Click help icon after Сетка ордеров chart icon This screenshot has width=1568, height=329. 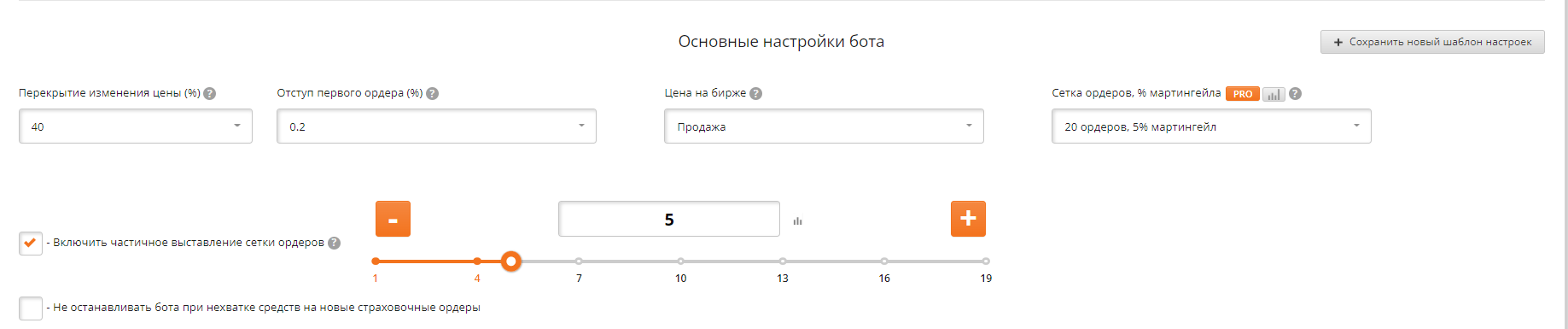point(1295,94)
